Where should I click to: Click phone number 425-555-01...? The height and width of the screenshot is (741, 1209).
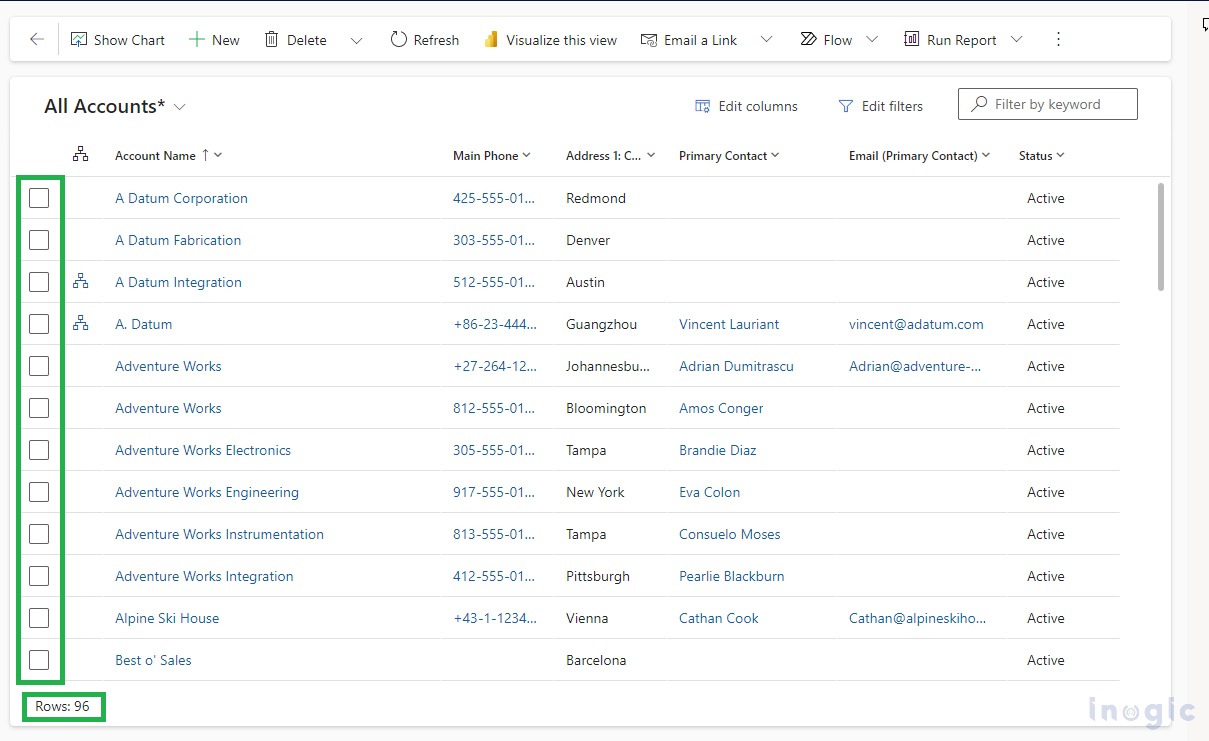[494, 198]
